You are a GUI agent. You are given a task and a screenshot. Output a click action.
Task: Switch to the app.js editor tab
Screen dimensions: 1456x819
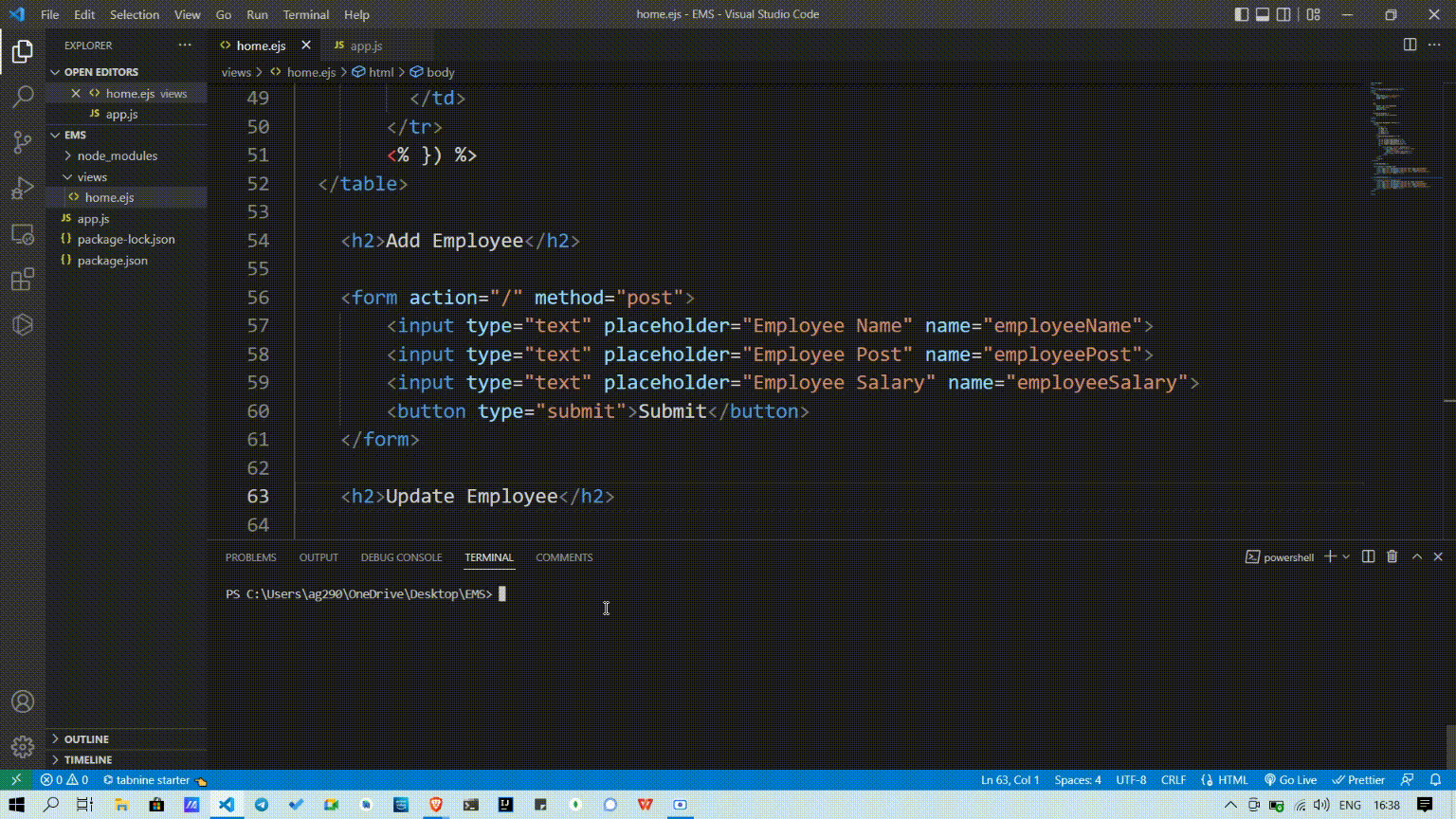click(366, 45)
